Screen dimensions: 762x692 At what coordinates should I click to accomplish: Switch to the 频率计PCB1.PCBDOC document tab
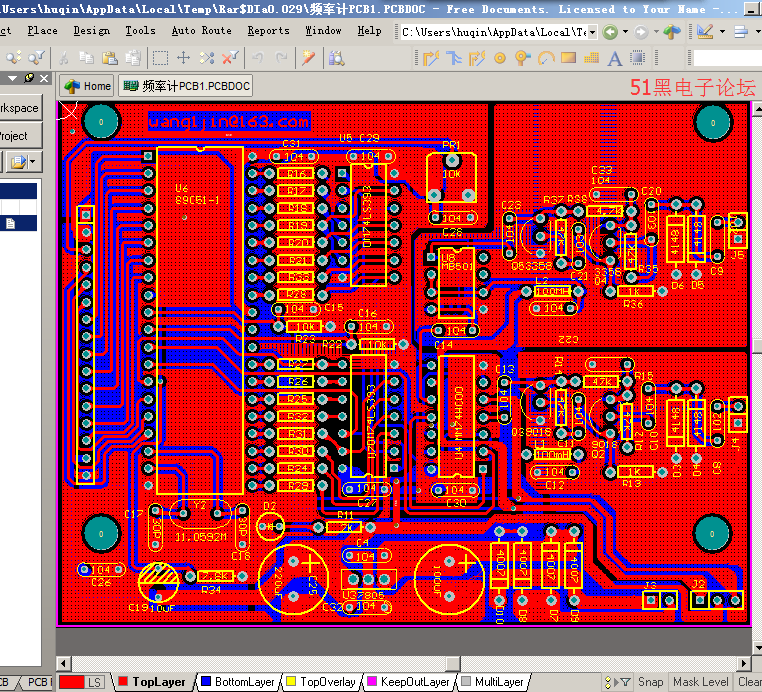point(186,86)
